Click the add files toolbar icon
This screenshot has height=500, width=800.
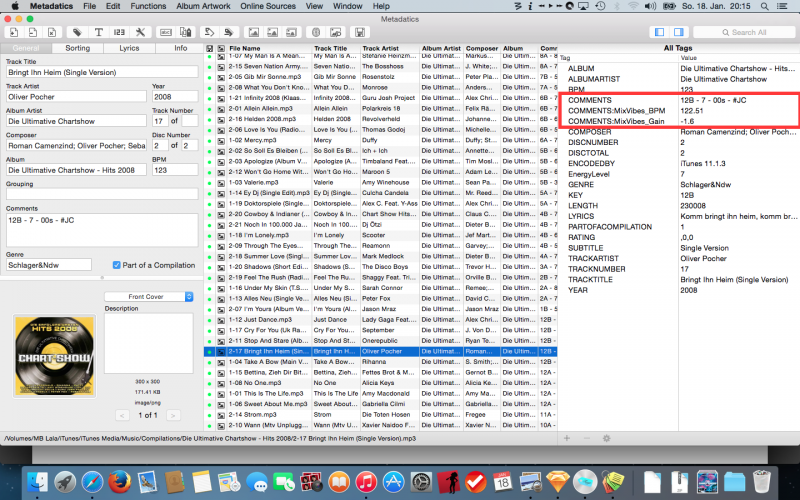14,32
